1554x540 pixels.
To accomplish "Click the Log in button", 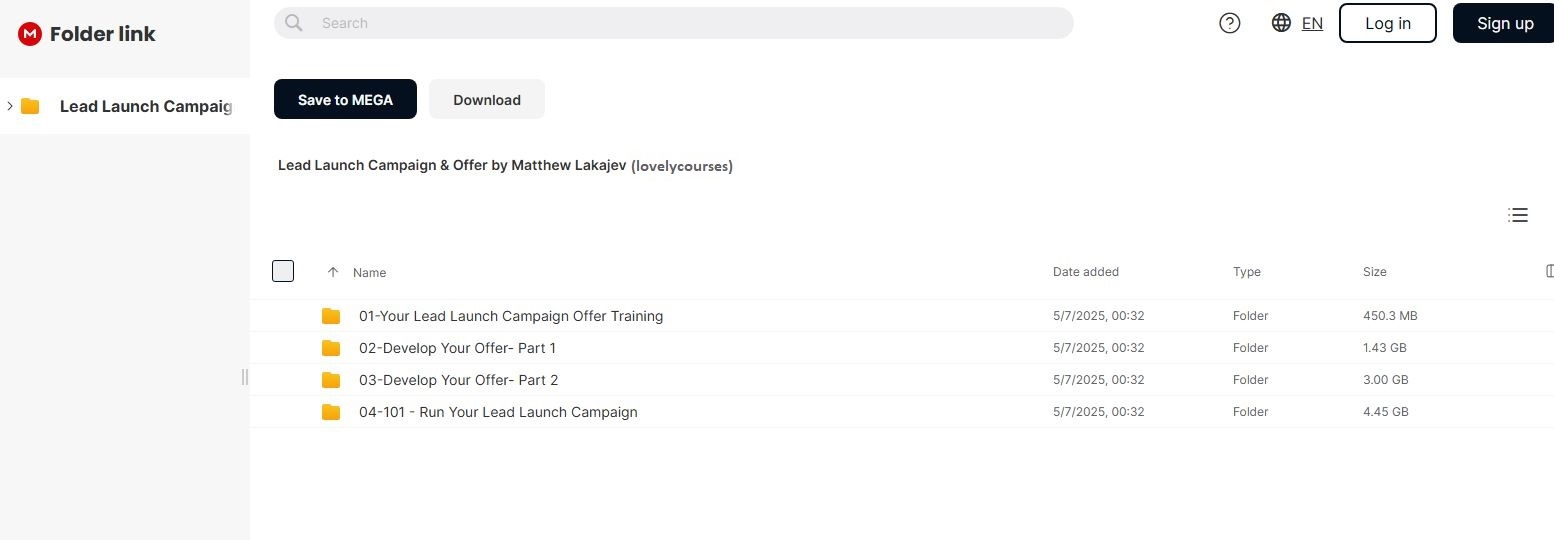I will coord(1387,23).
